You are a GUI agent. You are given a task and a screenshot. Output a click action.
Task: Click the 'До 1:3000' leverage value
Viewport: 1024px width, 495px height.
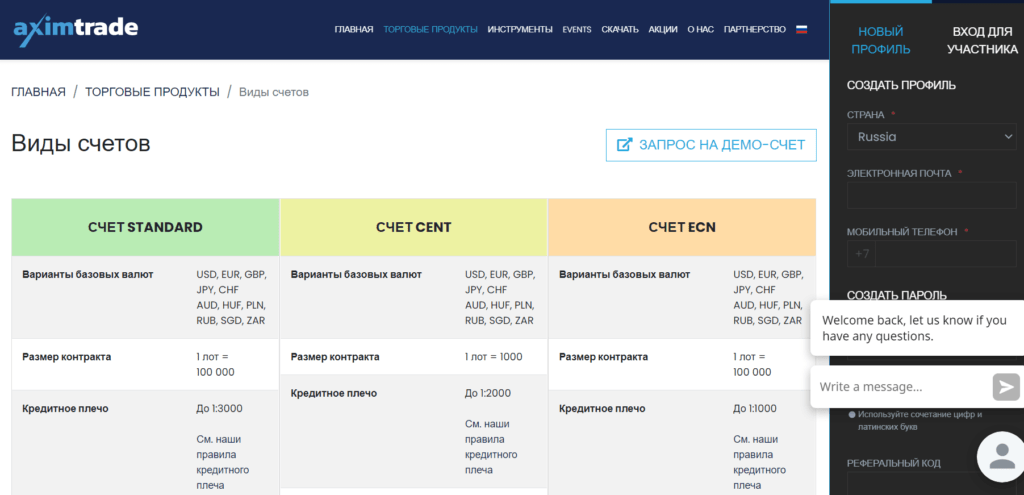pyautogui.click(x=219, y=409)
